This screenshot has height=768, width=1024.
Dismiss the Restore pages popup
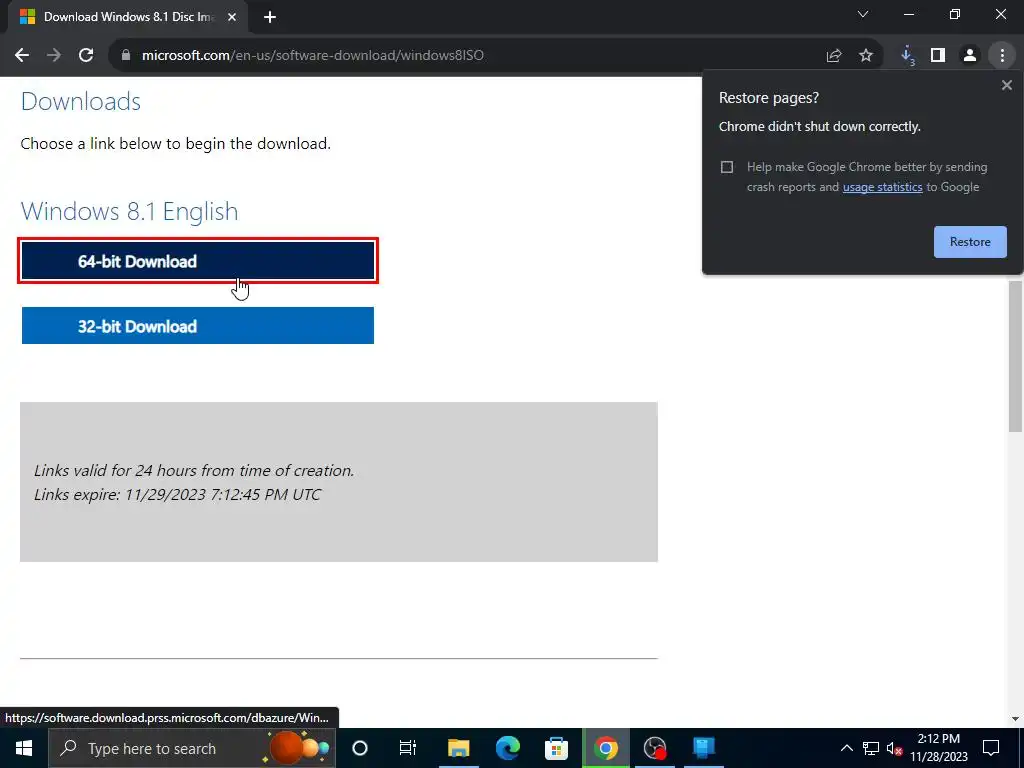click(1007, 85)
